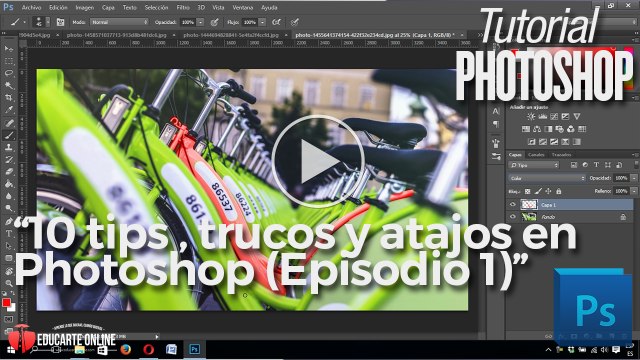
Task: Open the Layers panel menu
Action: [636, 155]
